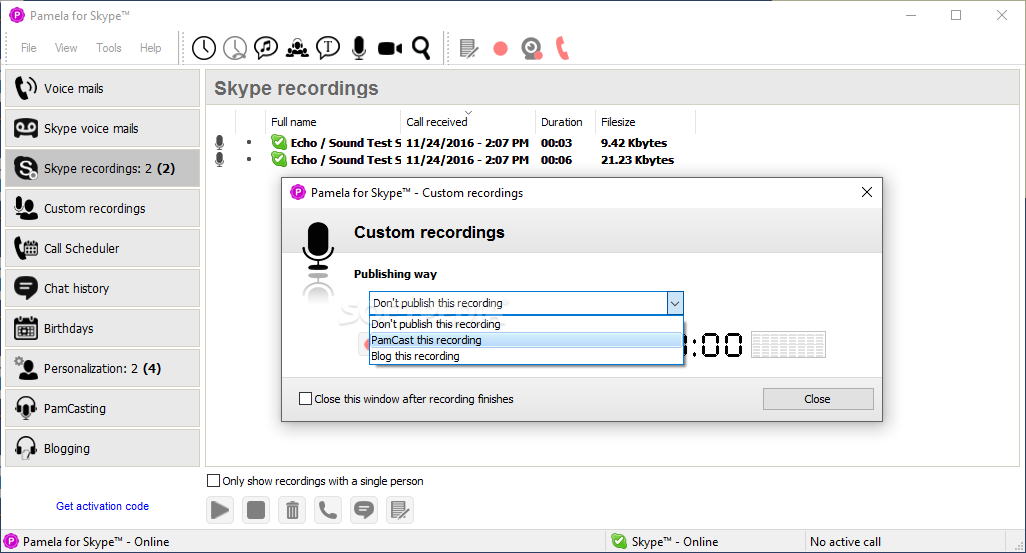Image resolution: width=1026 pixels, height=553 pixels.
Task: Edit note with the bottom notepad icon
Action: [x=400, y=510]
